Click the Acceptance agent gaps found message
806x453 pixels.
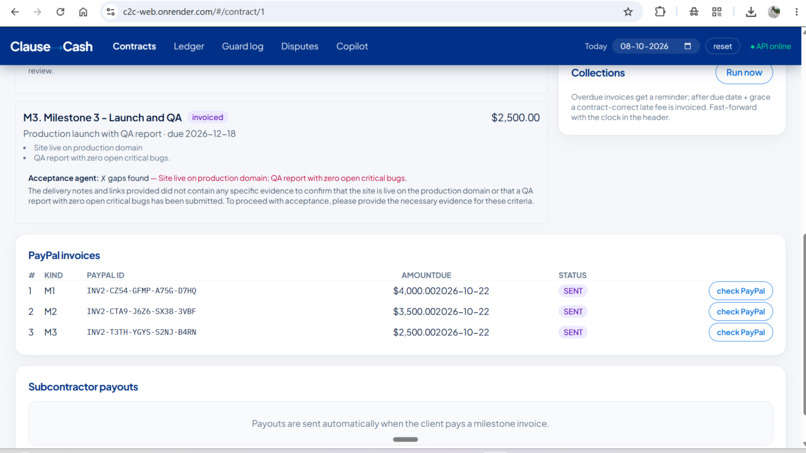tap(217, 178)
